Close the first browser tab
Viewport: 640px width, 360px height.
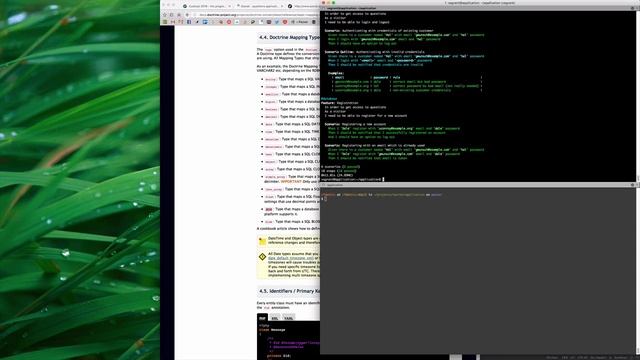click(x=230, y=6)
